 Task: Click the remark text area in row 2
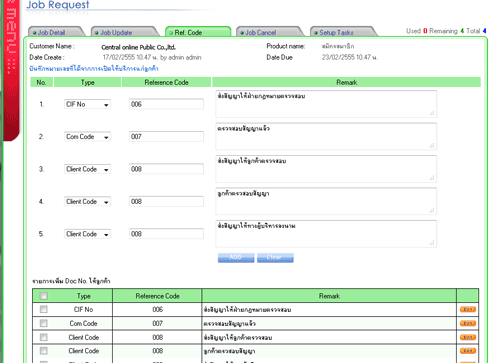326,136
